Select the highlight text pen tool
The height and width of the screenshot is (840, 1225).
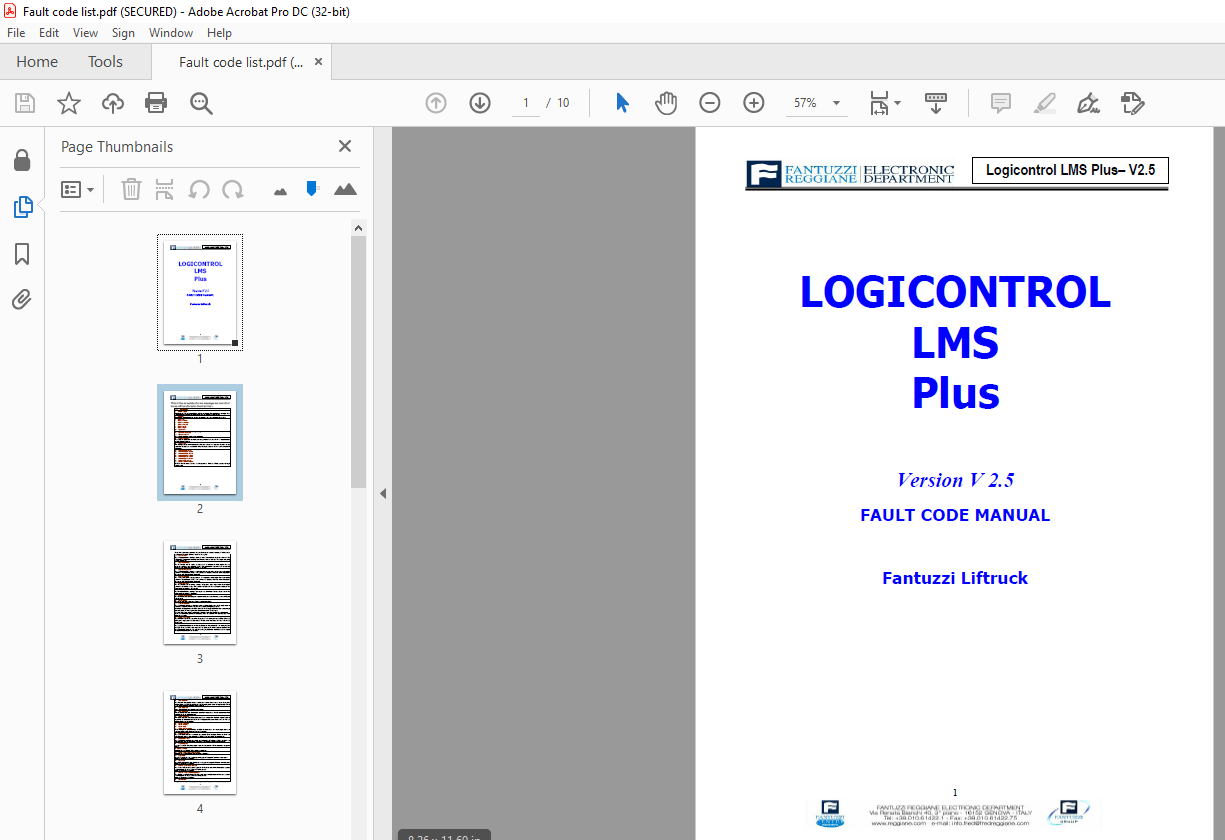[x=1044, y=103]
